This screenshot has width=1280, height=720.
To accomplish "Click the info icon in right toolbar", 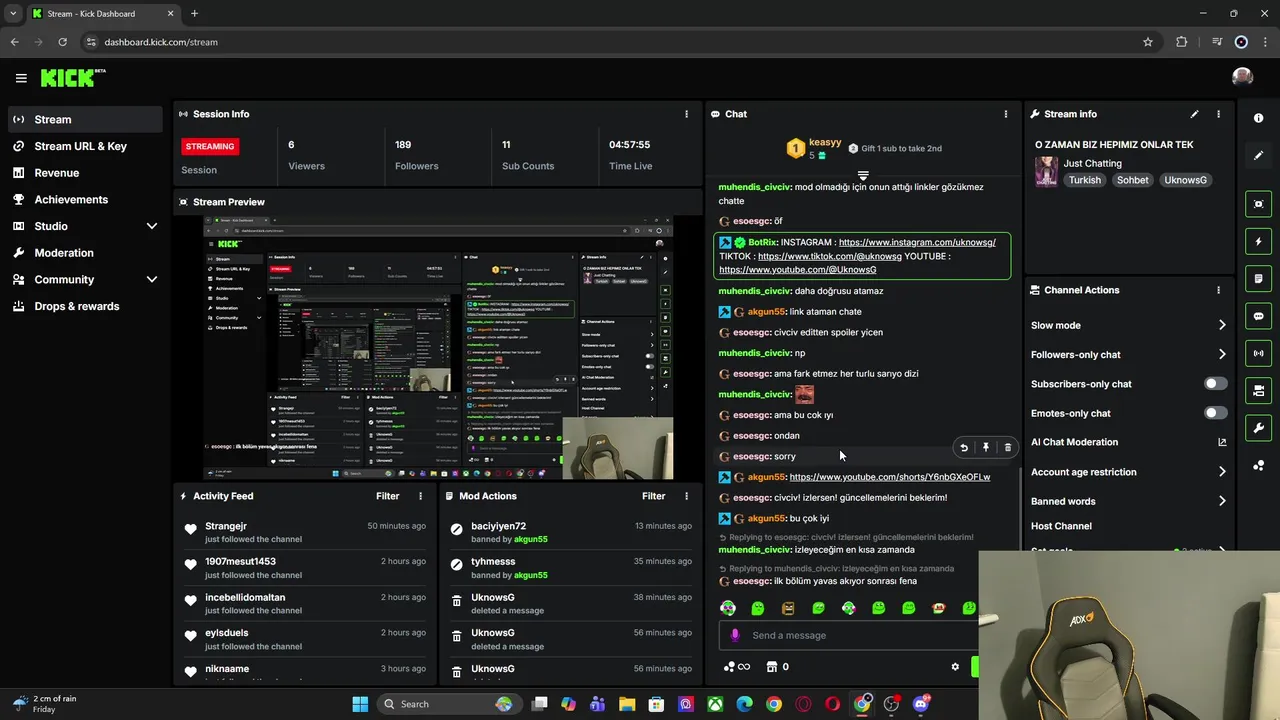I will 1258,118.
